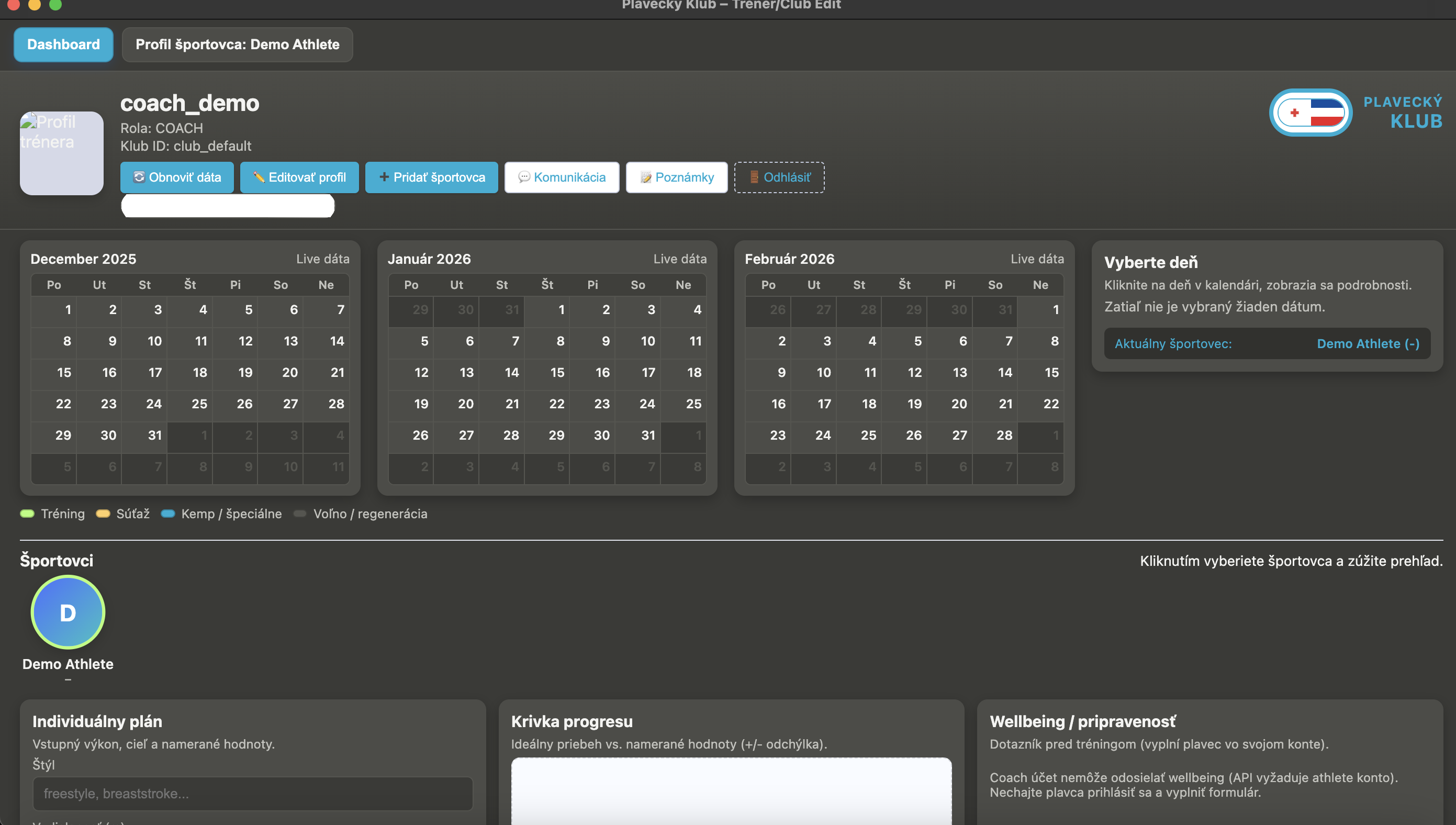Click the refresh icon in Obnoviť dáta
Viewport: 1456px width, 825px height.
139,177
